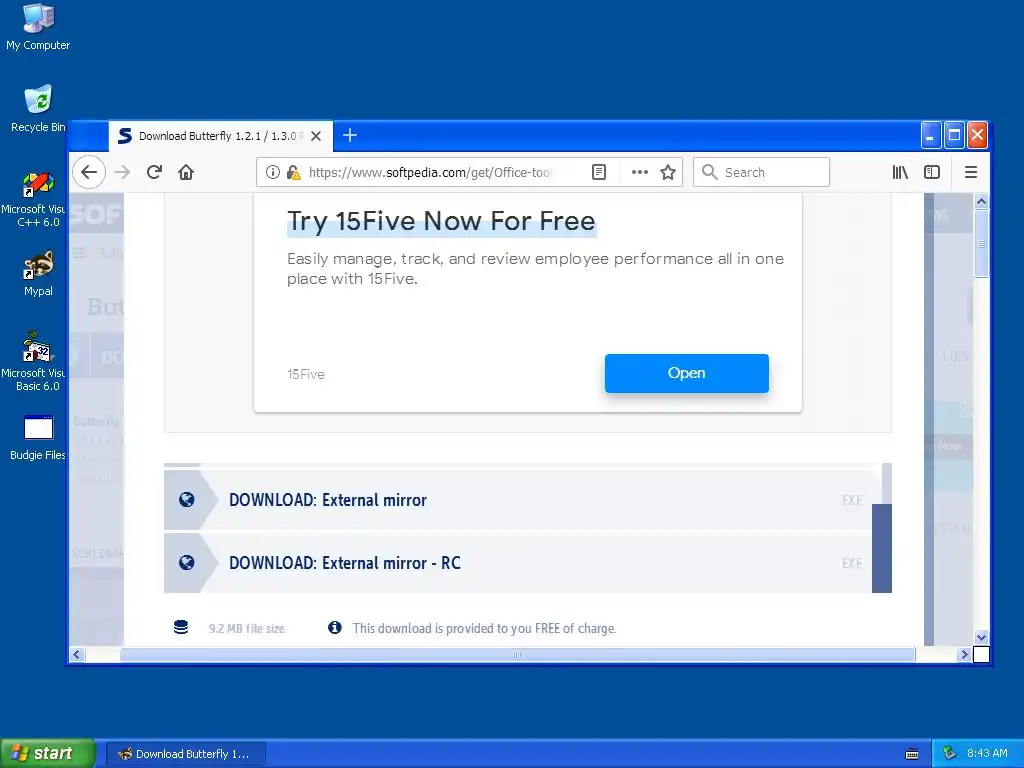Click into the Search field
Image resolution: width=1024 pixels, height=768 pixels.
tap(761, 172)
